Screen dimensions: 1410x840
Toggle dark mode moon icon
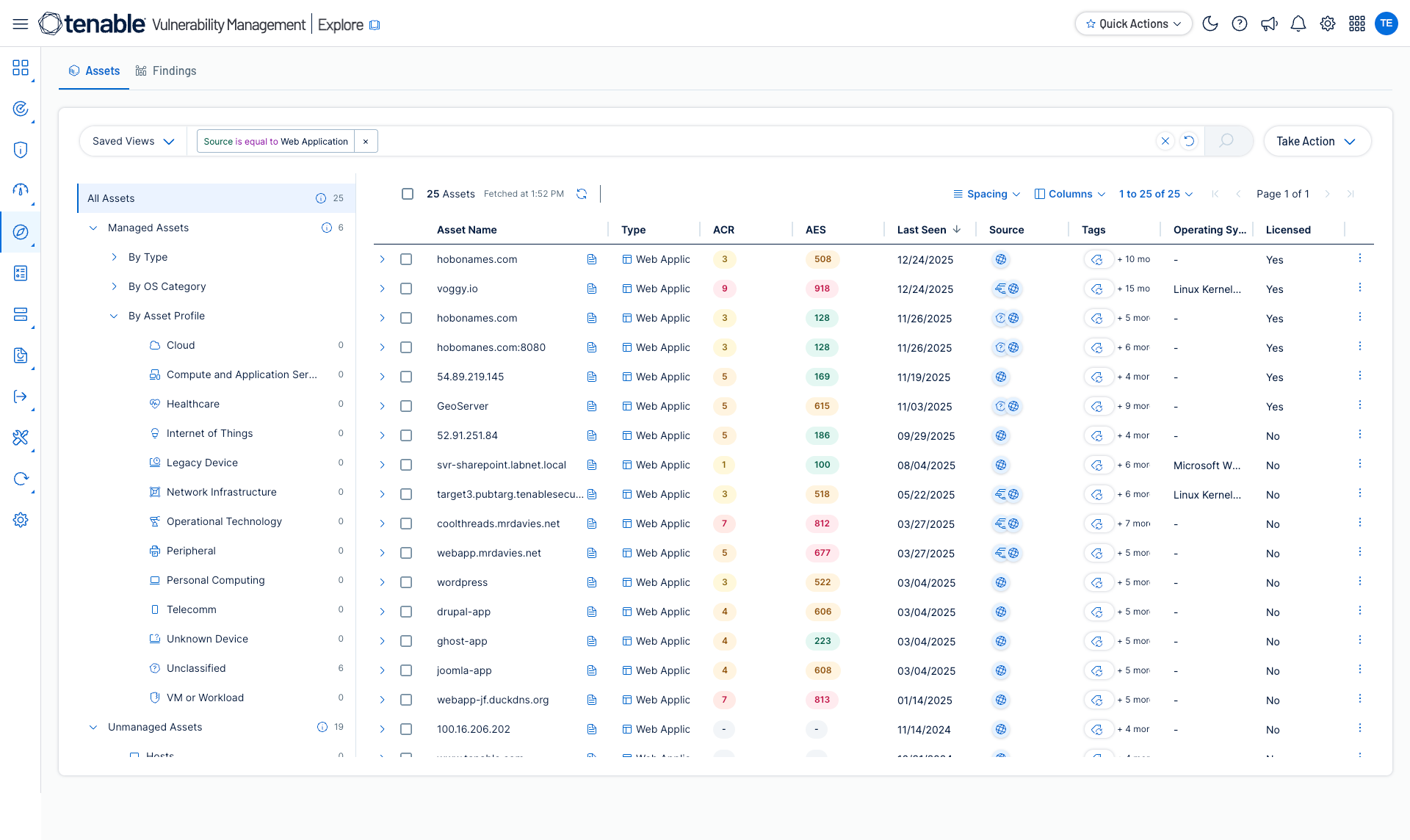coord(1210,23)
